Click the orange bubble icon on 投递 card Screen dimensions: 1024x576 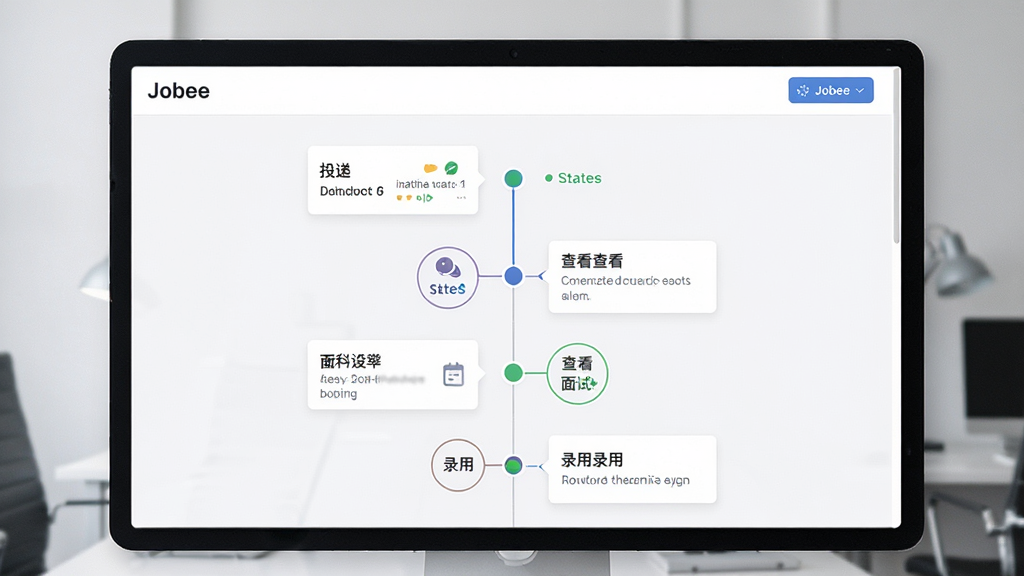coord(430,168)
